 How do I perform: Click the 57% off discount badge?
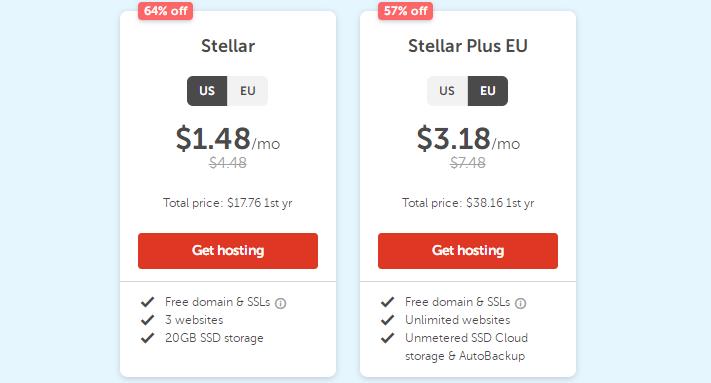coord(405,11)
